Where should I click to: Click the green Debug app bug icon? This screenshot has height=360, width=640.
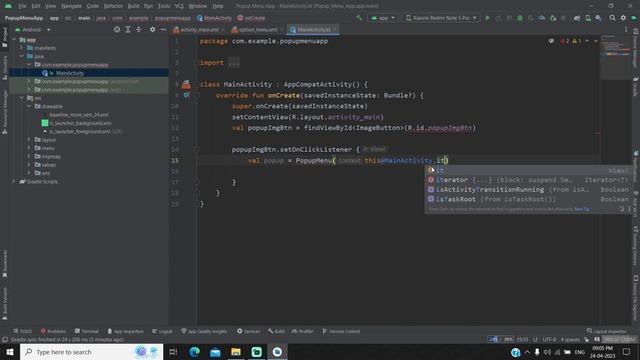[520, 18]
